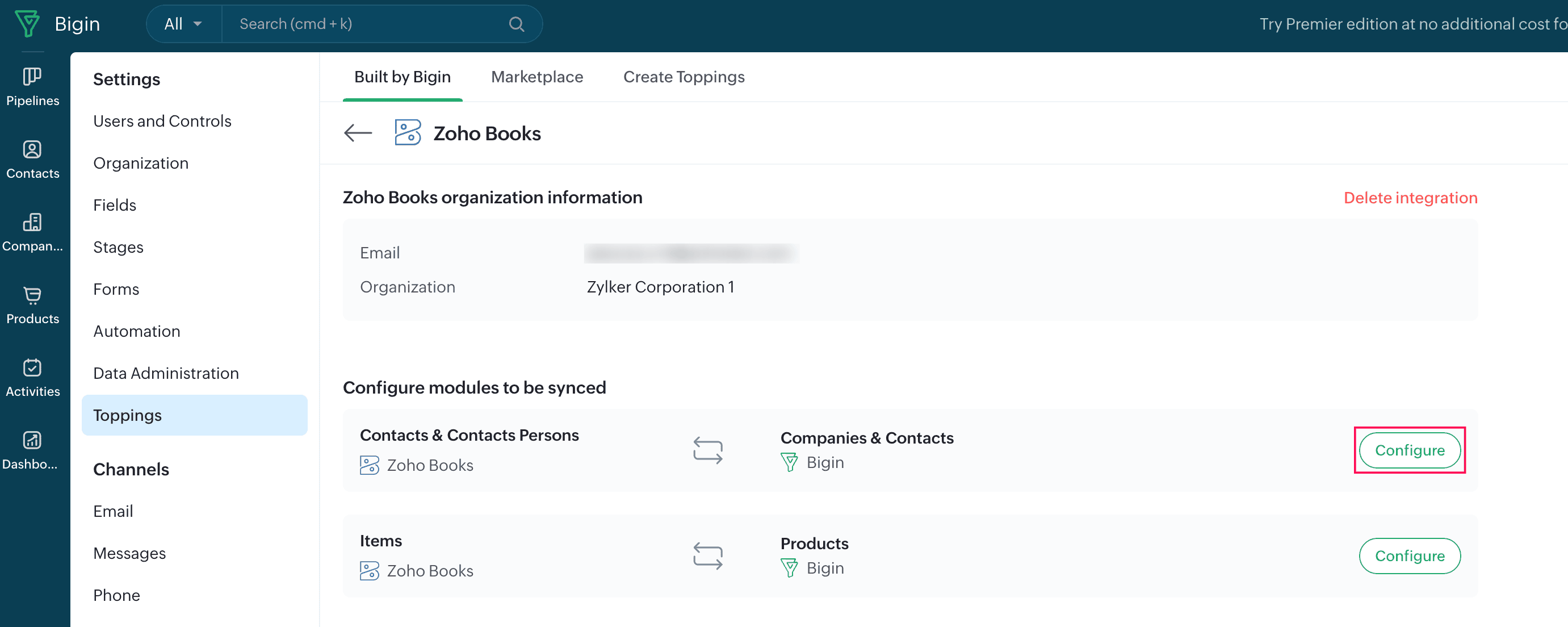Click the Delete integration link
Viewport: 1568px width, 627px height.
coord(1410,197)
